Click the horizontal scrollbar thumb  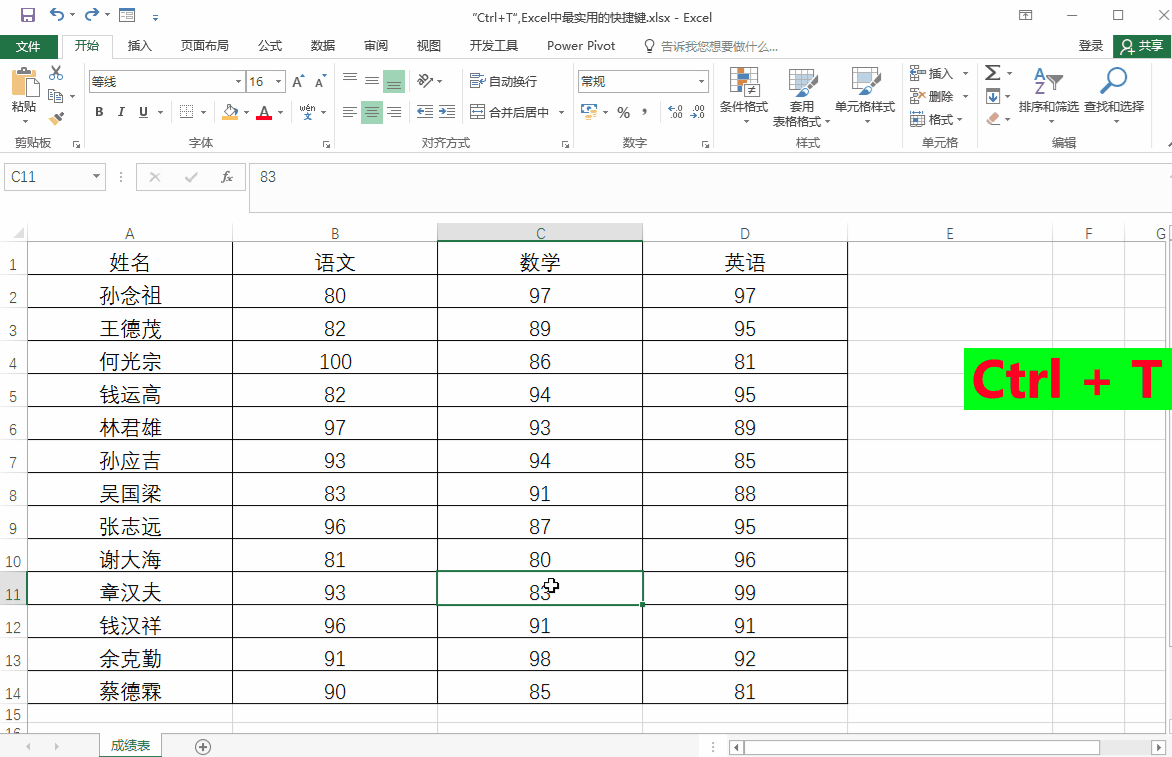click(x=922, y=747)
